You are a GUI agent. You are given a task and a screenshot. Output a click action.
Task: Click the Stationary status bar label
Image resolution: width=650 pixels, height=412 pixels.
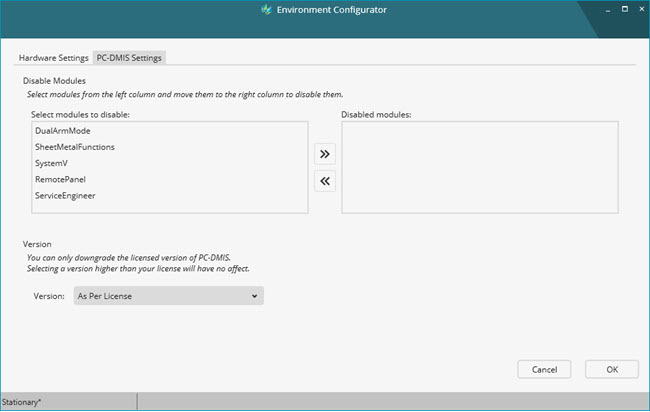(x=21, y=402)
